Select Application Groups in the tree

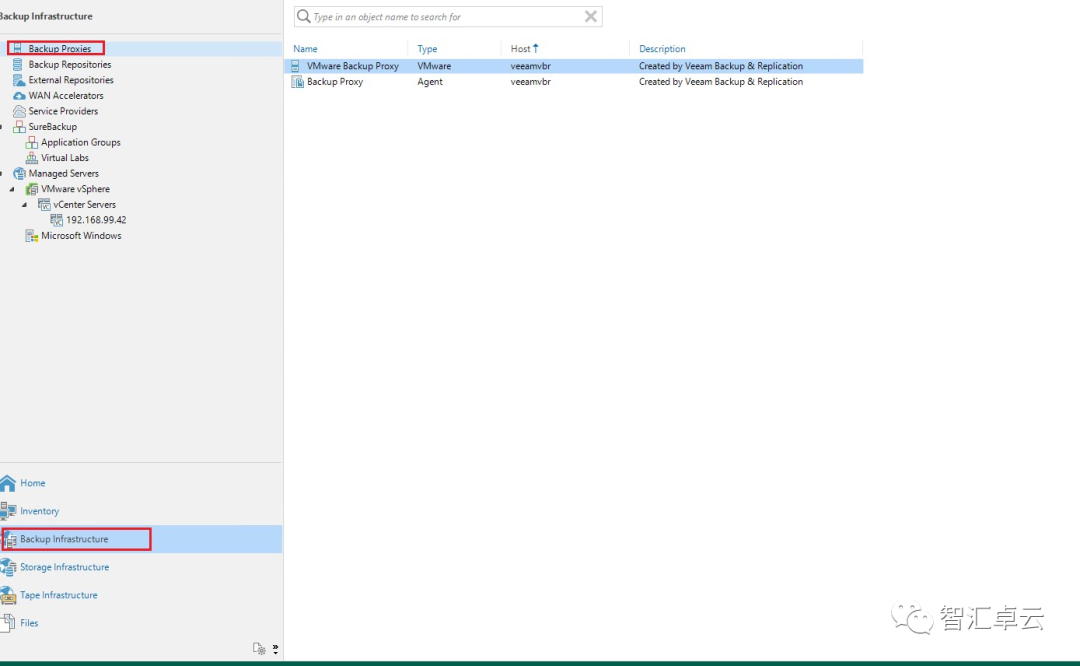coord(81,143)
